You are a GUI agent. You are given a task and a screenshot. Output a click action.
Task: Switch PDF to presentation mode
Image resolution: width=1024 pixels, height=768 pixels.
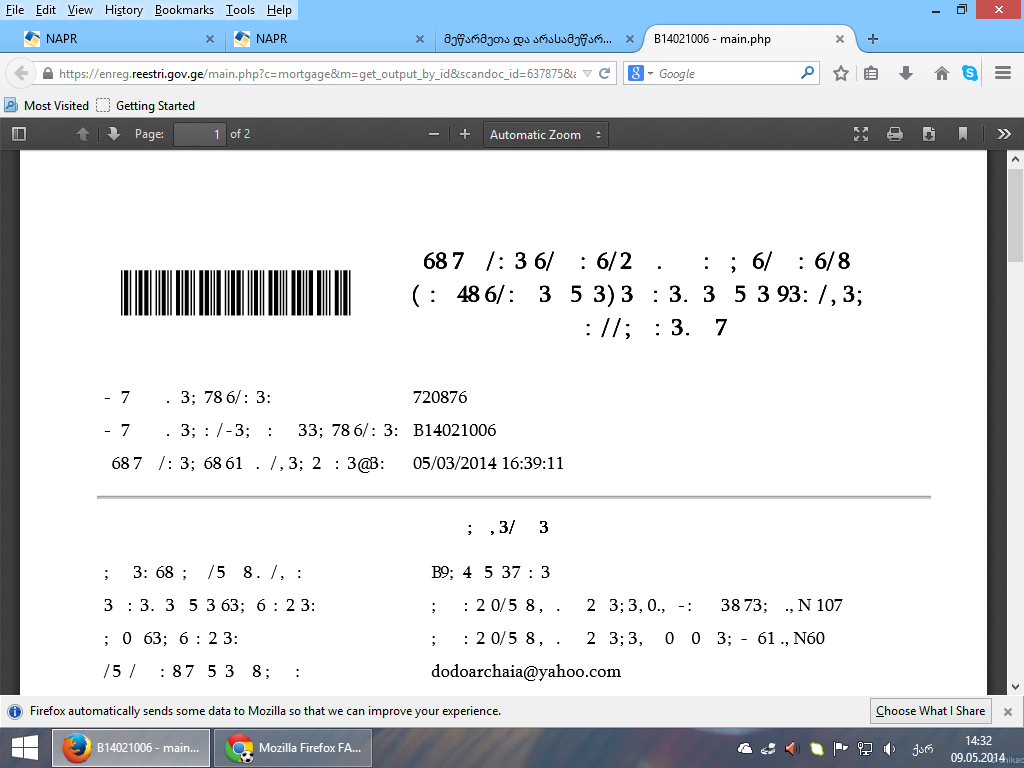coord(861,134)
